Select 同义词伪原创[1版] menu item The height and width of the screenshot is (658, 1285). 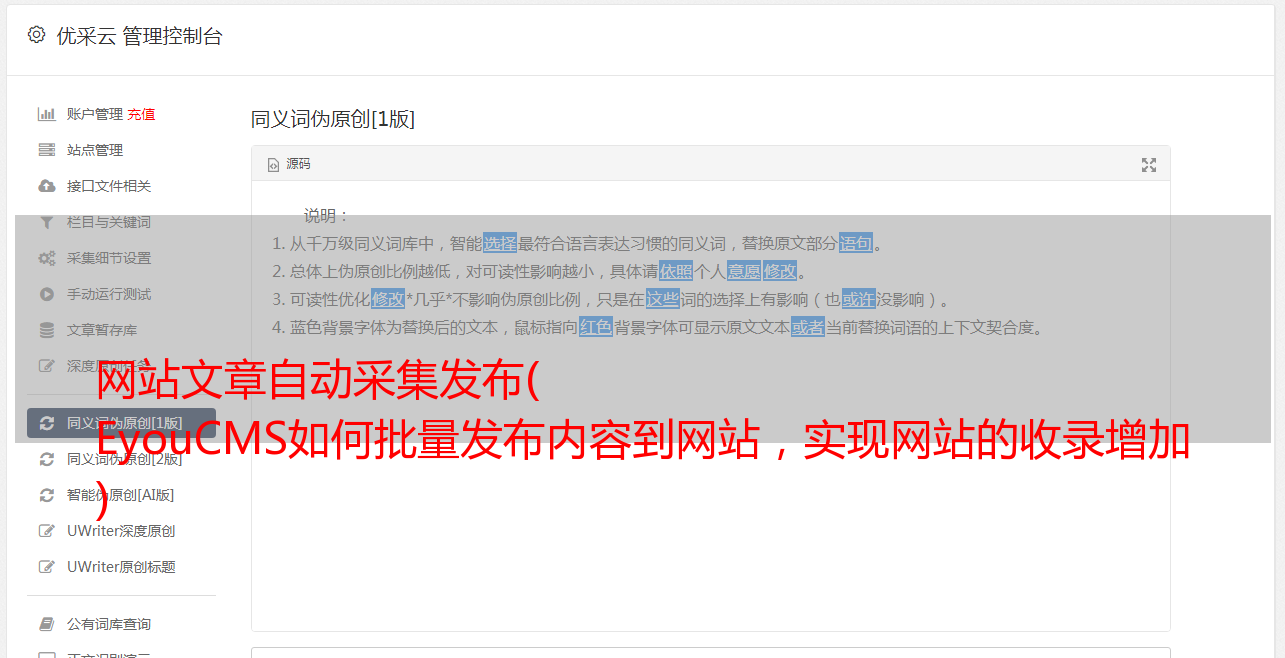point(121,423)
